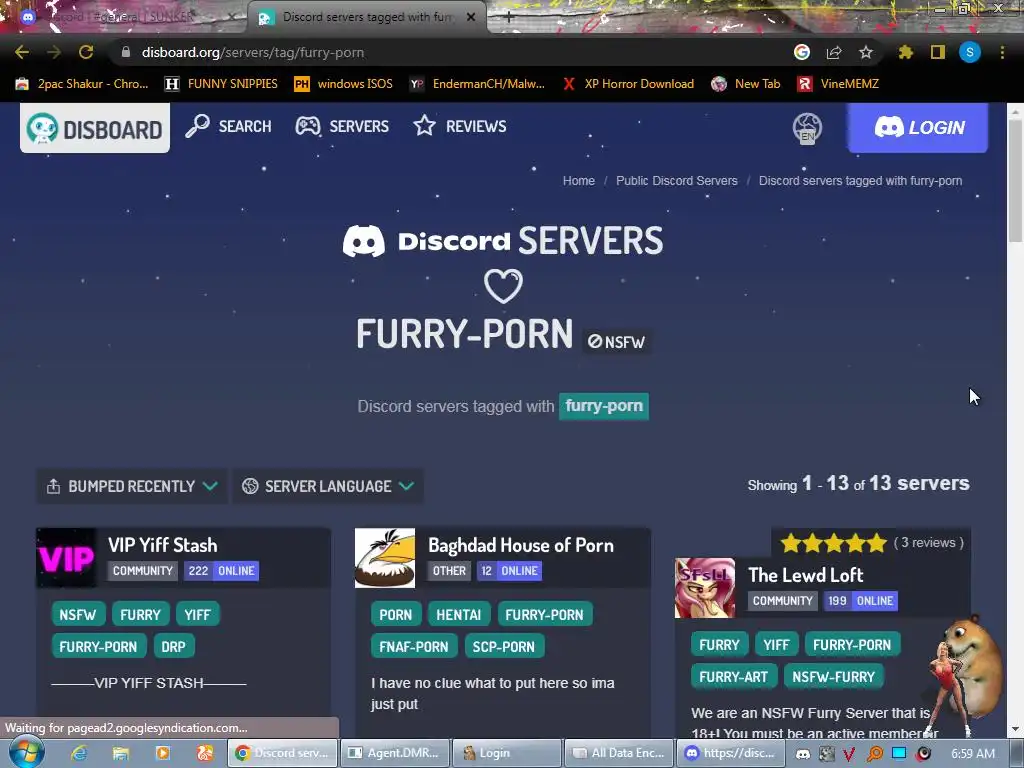Open a new browser tab with plus

509,18
